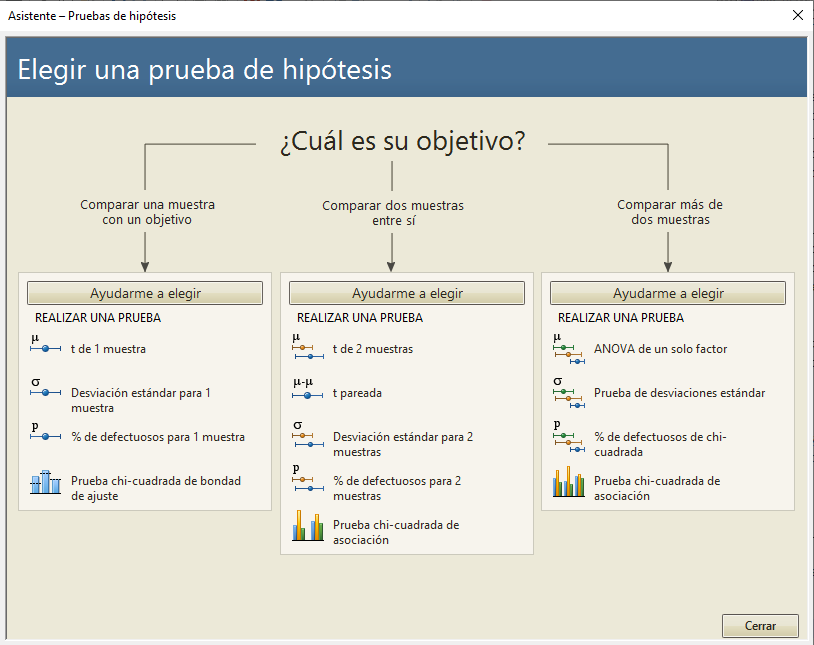Open Prueba chi-cuadrada de bondad de ajuste
Screen dimensions: 814x645
155,488
